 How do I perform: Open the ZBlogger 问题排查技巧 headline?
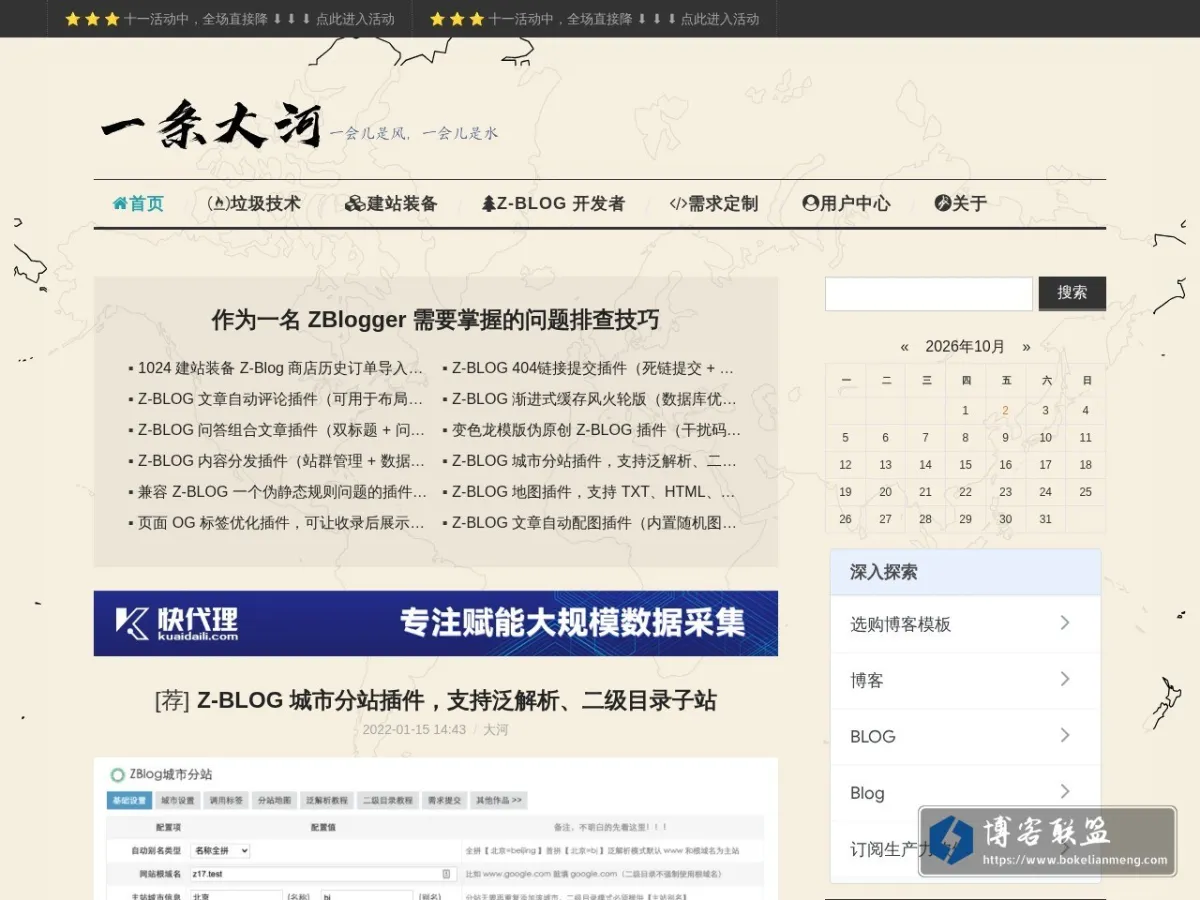(x=435, y=320)
